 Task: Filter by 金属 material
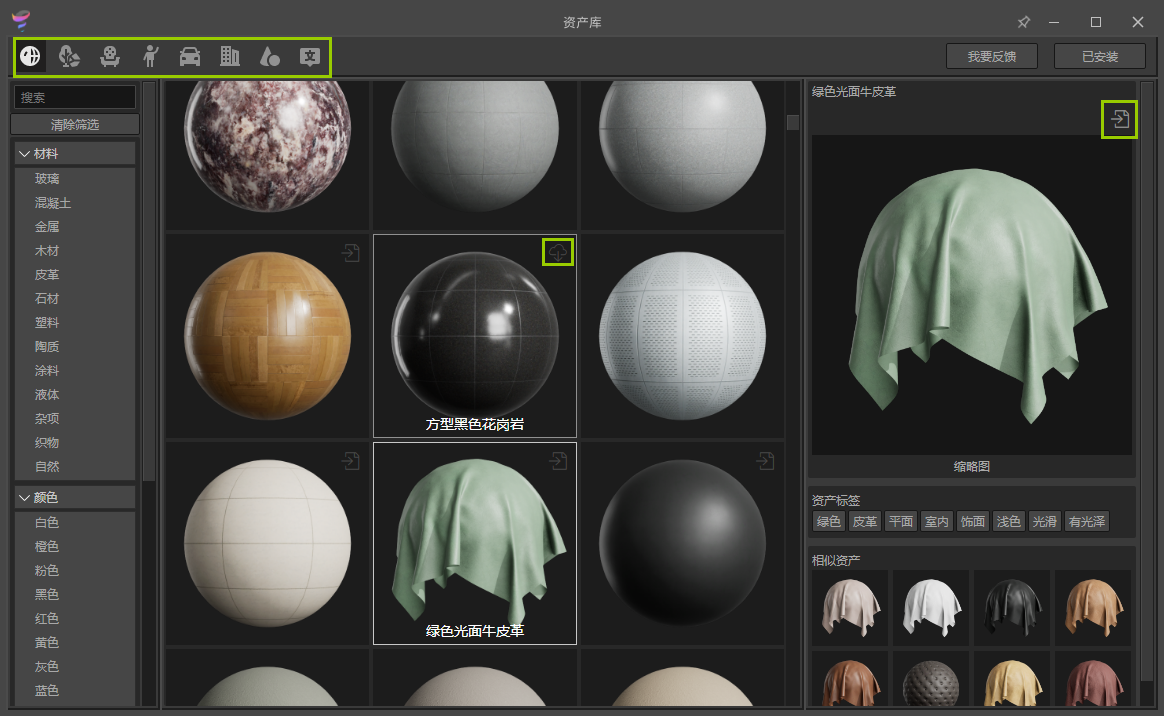(x=47, y=227)
